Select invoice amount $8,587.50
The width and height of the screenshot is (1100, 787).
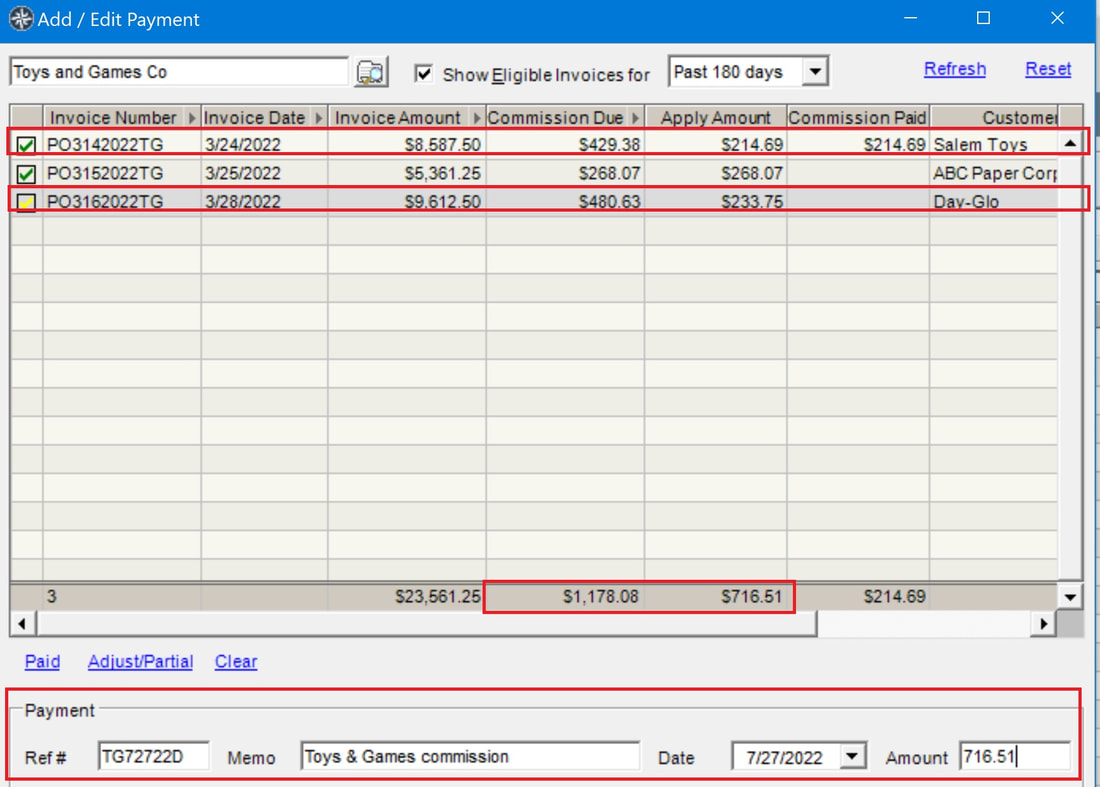[x=407, y=144]
